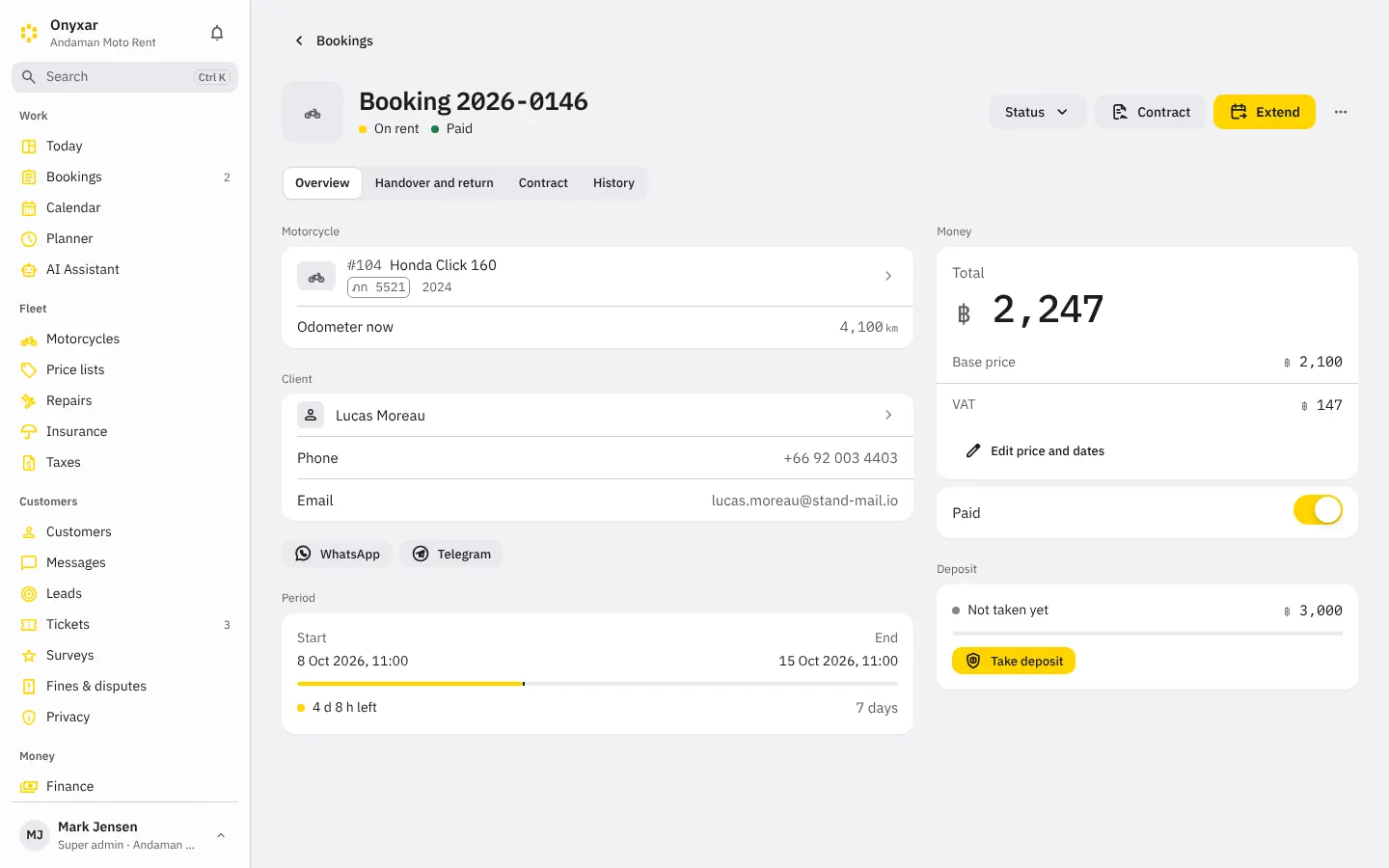Screen dimensions: 1389x868
Task: Open Taxes page
Action: click(x=124, y=463)
